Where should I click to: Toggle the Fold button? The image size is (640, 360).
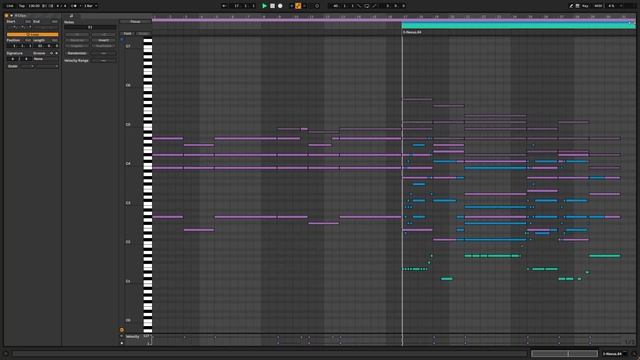click(x=128, y=33)
